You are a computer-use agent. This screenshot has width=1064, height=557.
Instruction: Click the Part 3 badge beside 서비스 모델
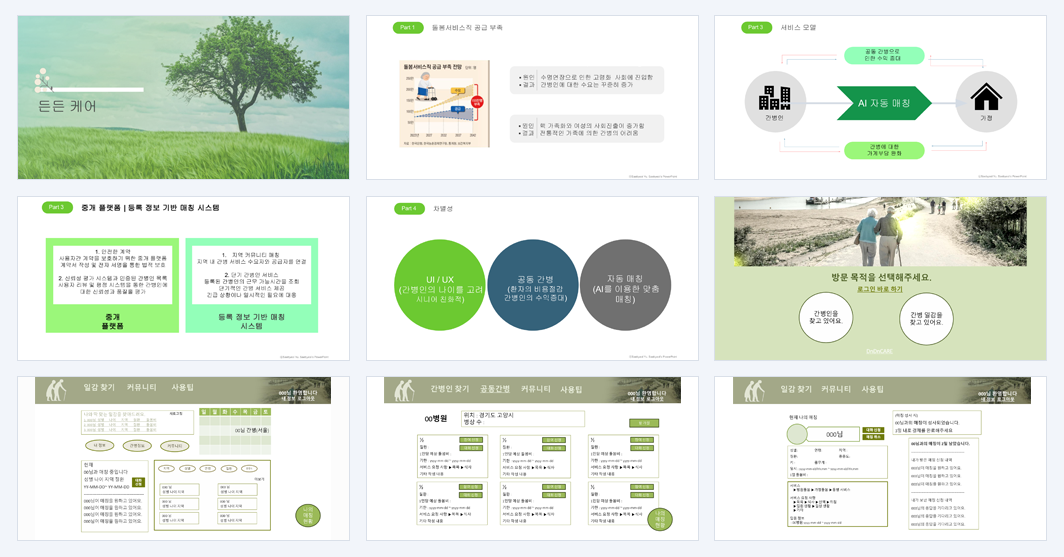[756, 28]
